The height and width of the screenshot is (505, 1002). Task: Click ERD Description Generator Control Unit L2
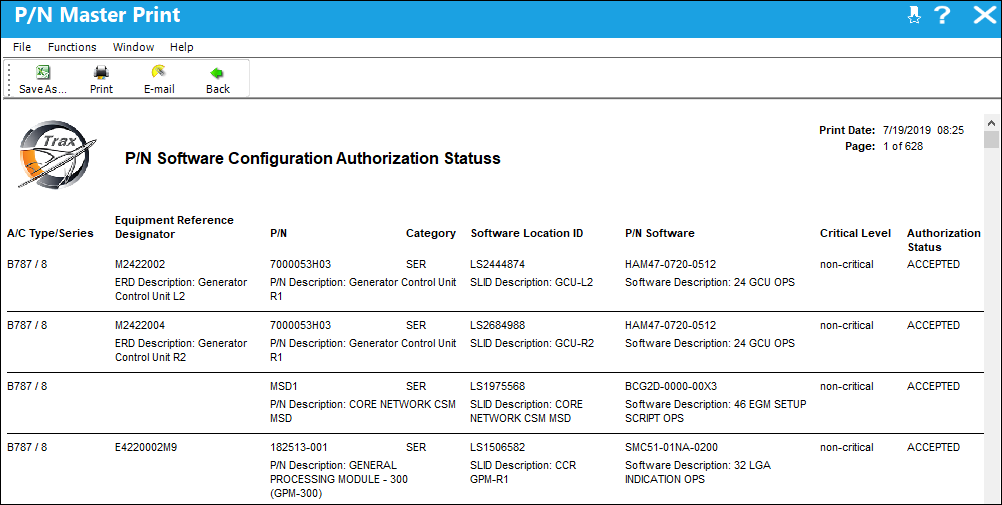(x=181, y=289)
